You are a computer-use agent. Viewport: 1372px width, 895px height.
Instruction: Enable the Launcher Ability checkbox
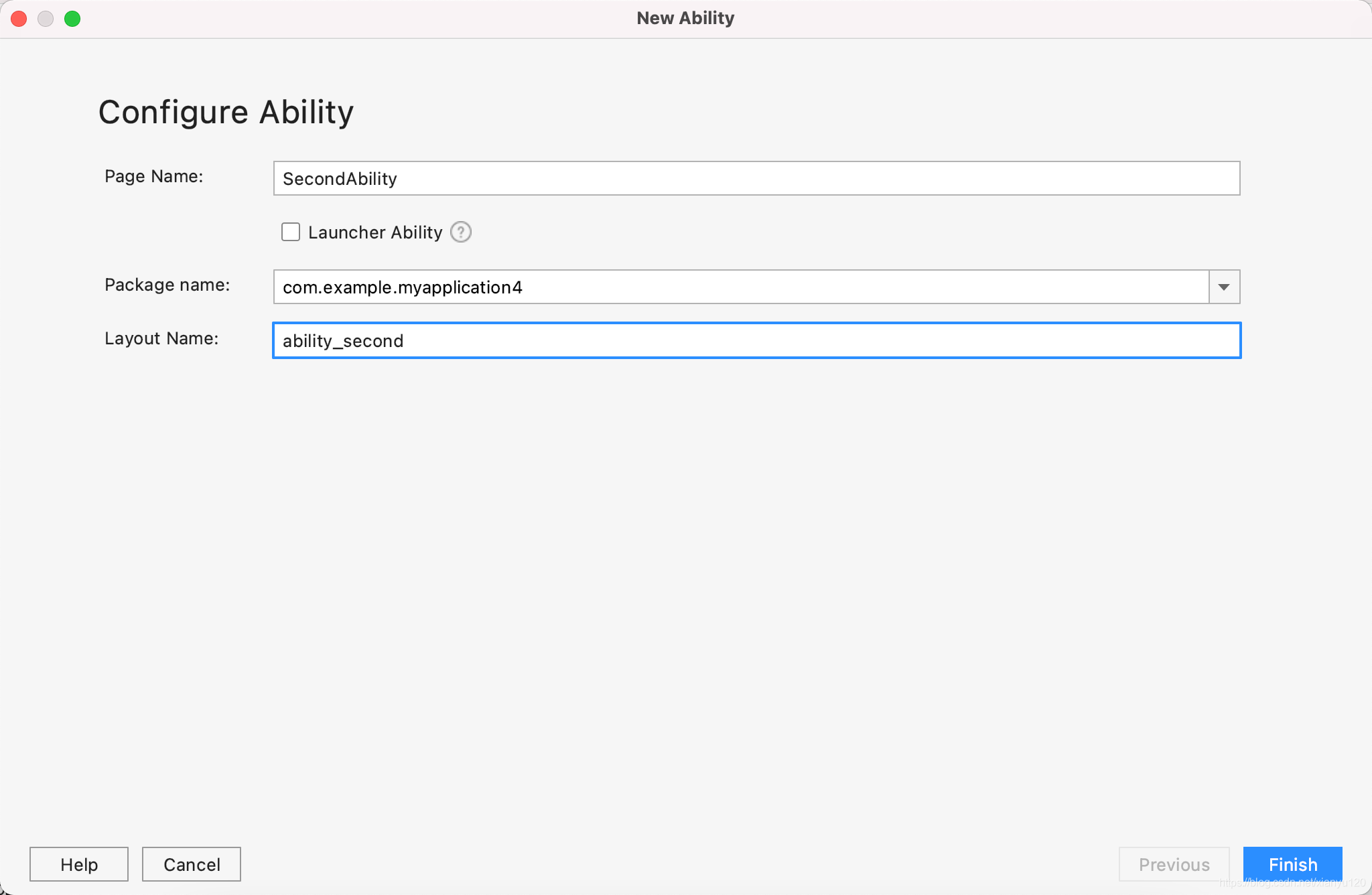pyautogui.click(x=291, y=232)
